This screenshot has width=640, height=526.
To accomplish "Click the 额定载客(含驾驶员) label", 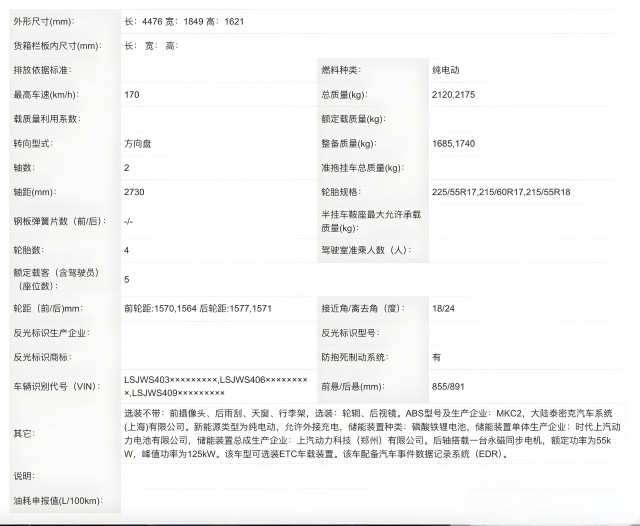I will [56, 279].
